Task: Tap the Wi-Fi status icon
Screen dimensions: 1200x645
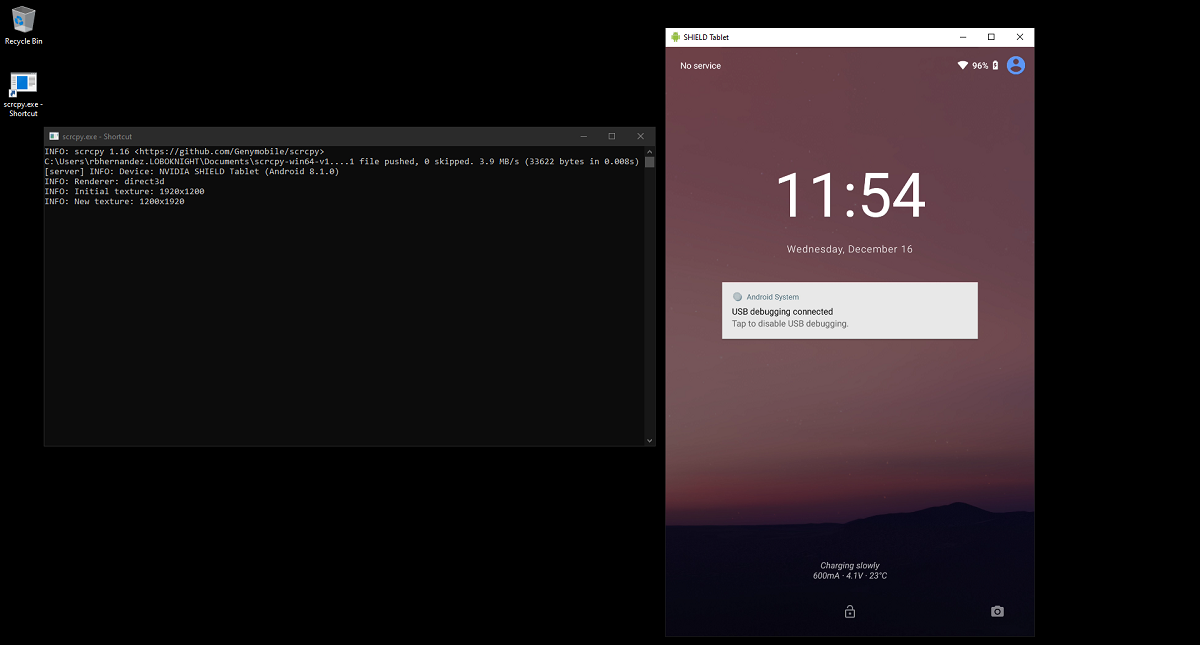Action: (962, 66)
